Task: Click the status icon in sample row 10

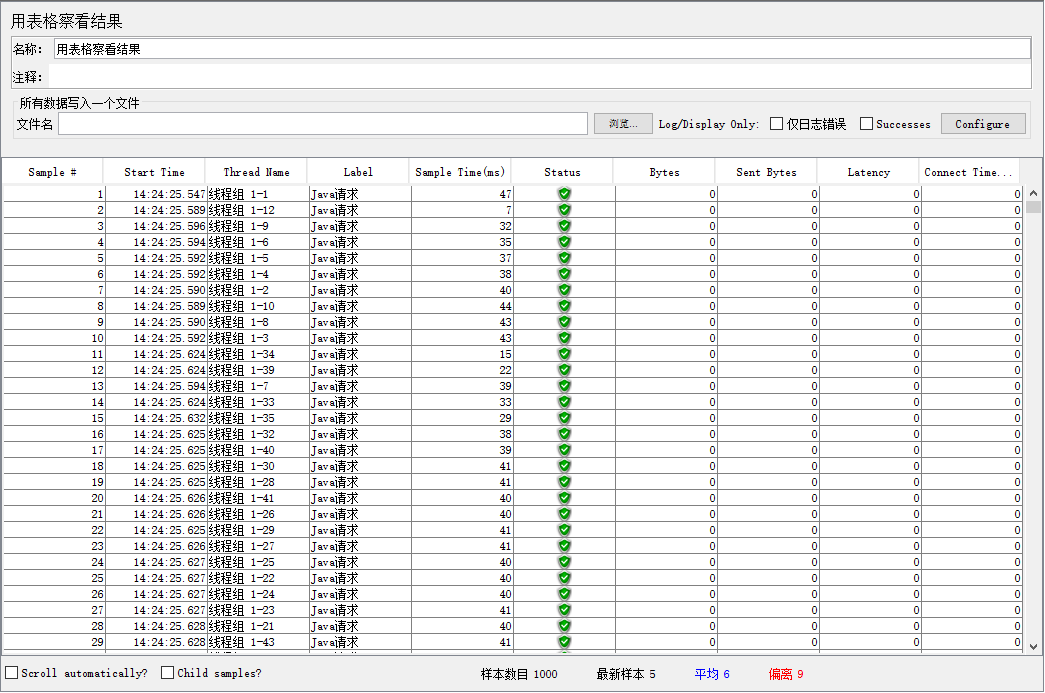Action: (x=564, y=338)
